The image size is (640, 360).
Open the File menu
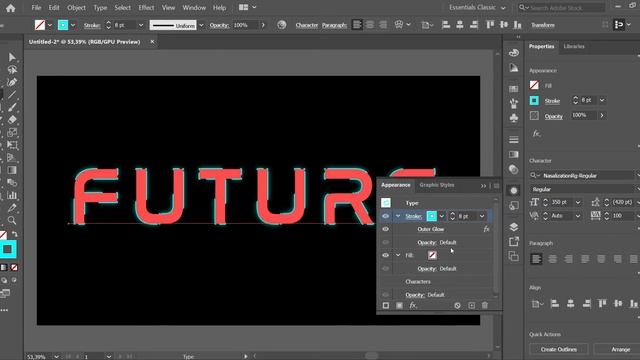coord(36,8)
